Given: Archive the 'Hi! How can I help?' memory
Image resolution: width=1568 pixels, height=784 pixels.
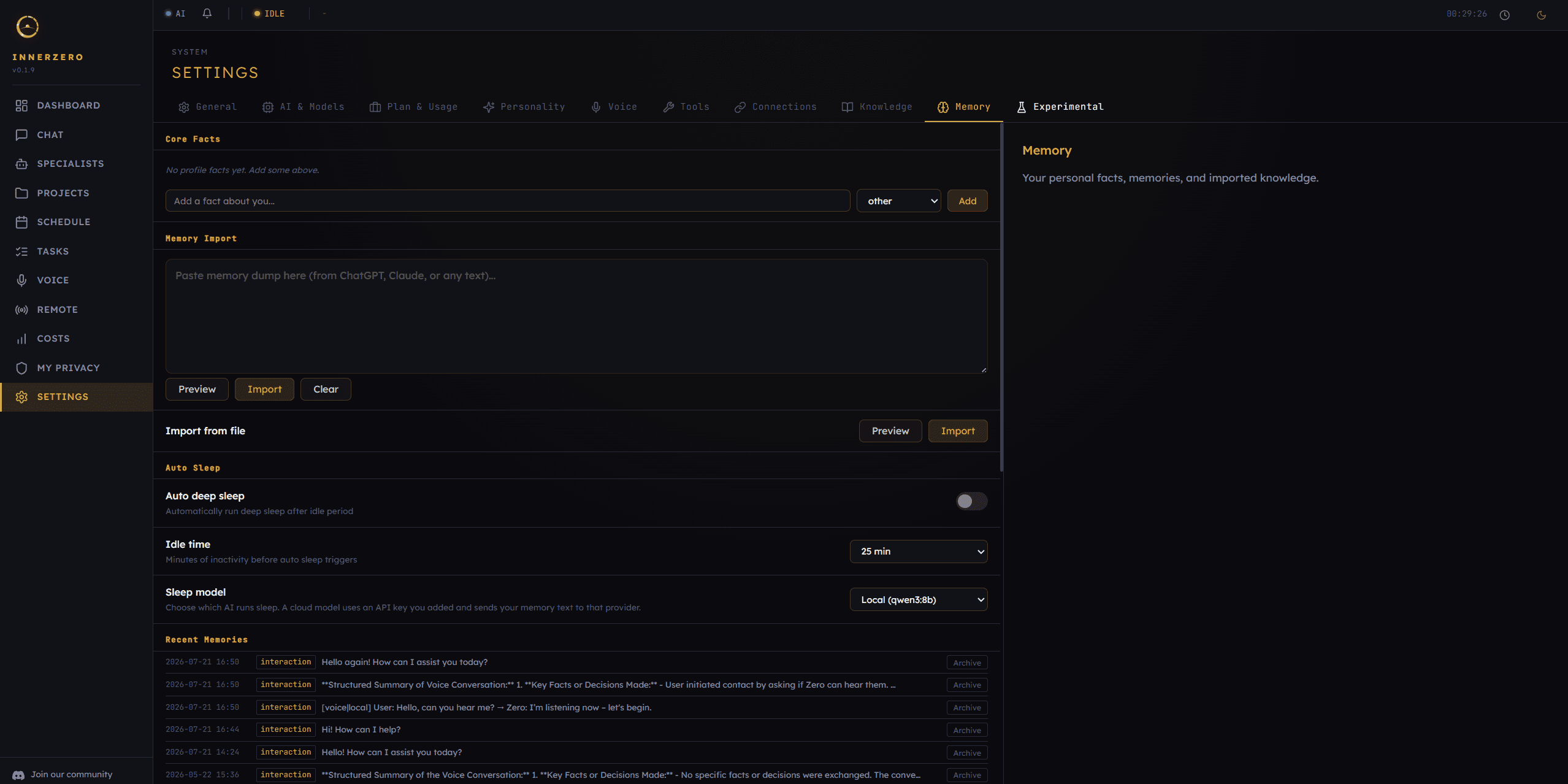Looking at the screenshot, I should 967,730.
